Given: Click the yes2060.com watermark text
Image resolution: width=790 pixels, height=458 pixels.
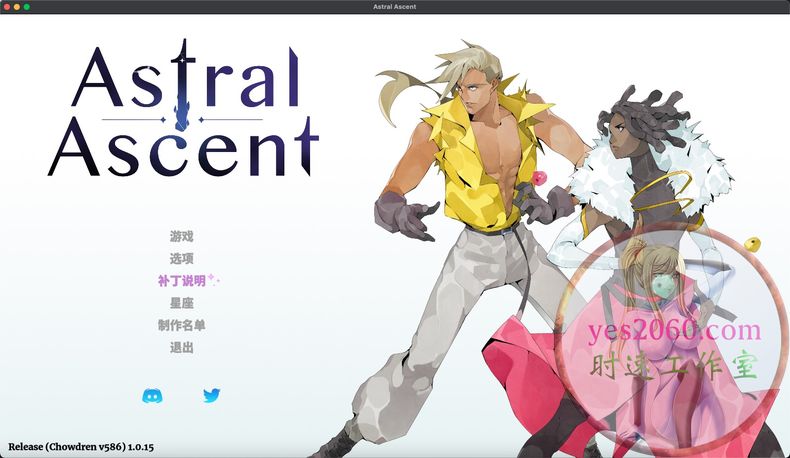Looking at the screenshot, I should click(x=676, y=330).
